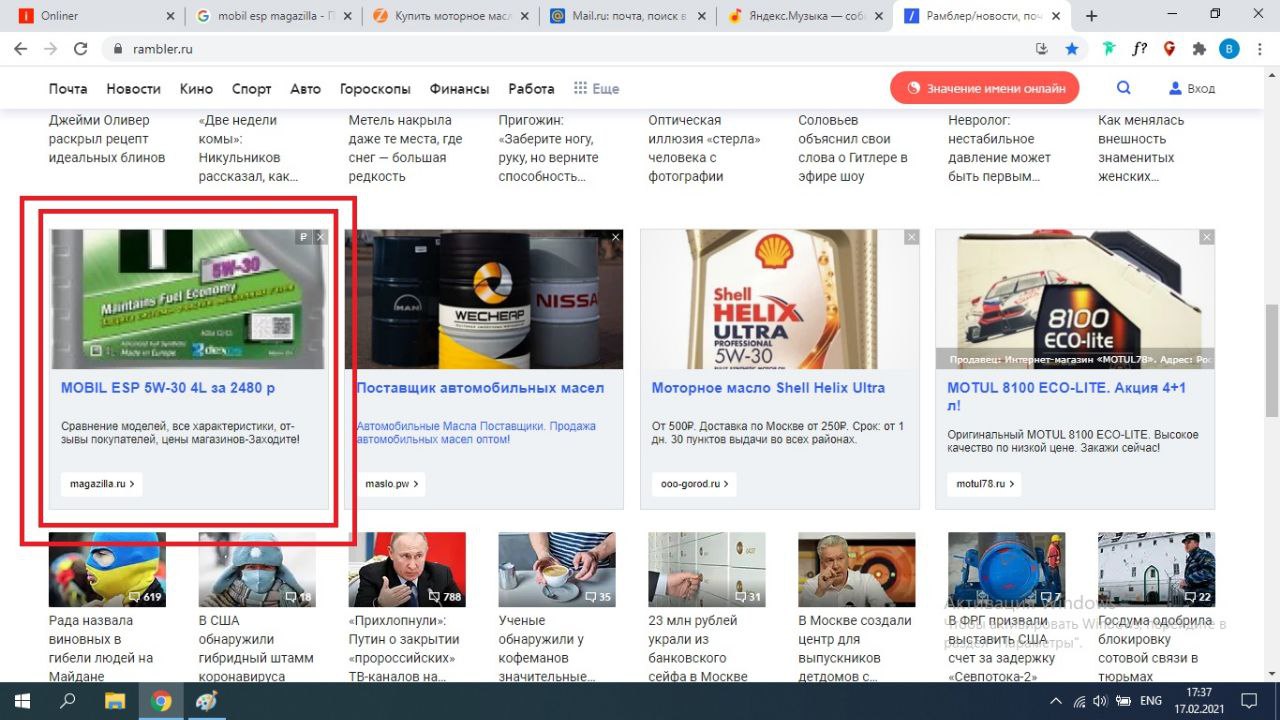Open Wi-Fi network tray icon
Image resolution: width=1280 pixels, height=720 pixels.
[x=1079, y=701]
